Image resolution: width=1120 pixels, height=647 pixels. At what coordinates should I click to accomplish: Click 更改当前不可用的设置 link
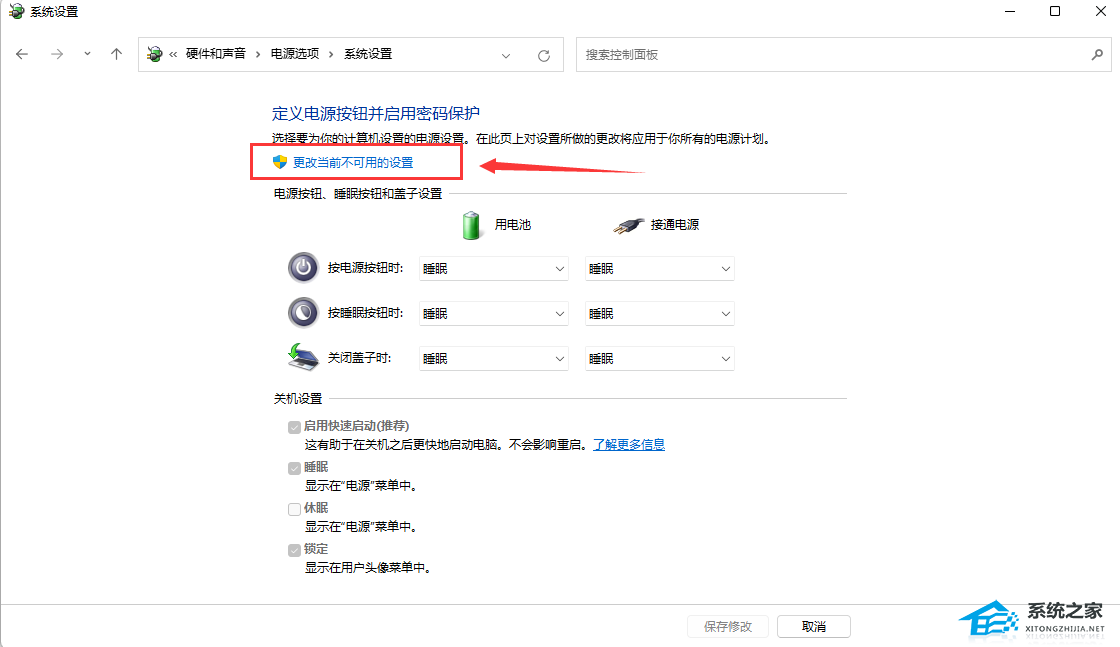coord(352,162)
